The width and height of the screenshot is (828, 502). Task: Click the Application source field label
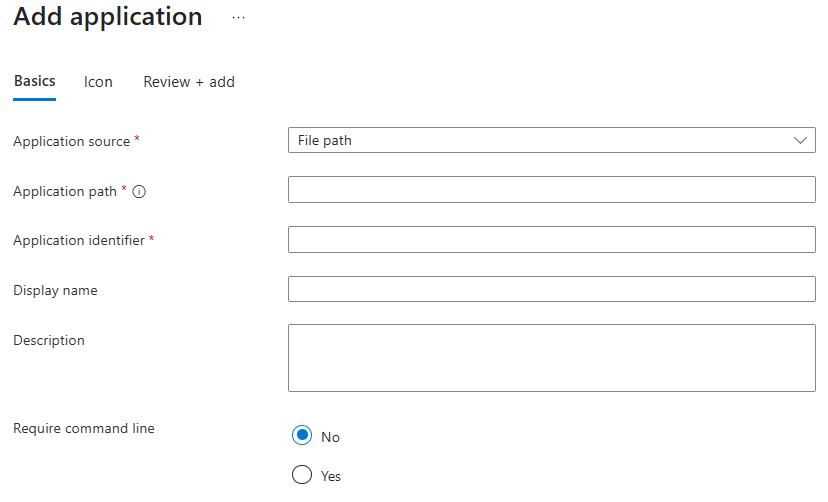click(x=72, y=141)
